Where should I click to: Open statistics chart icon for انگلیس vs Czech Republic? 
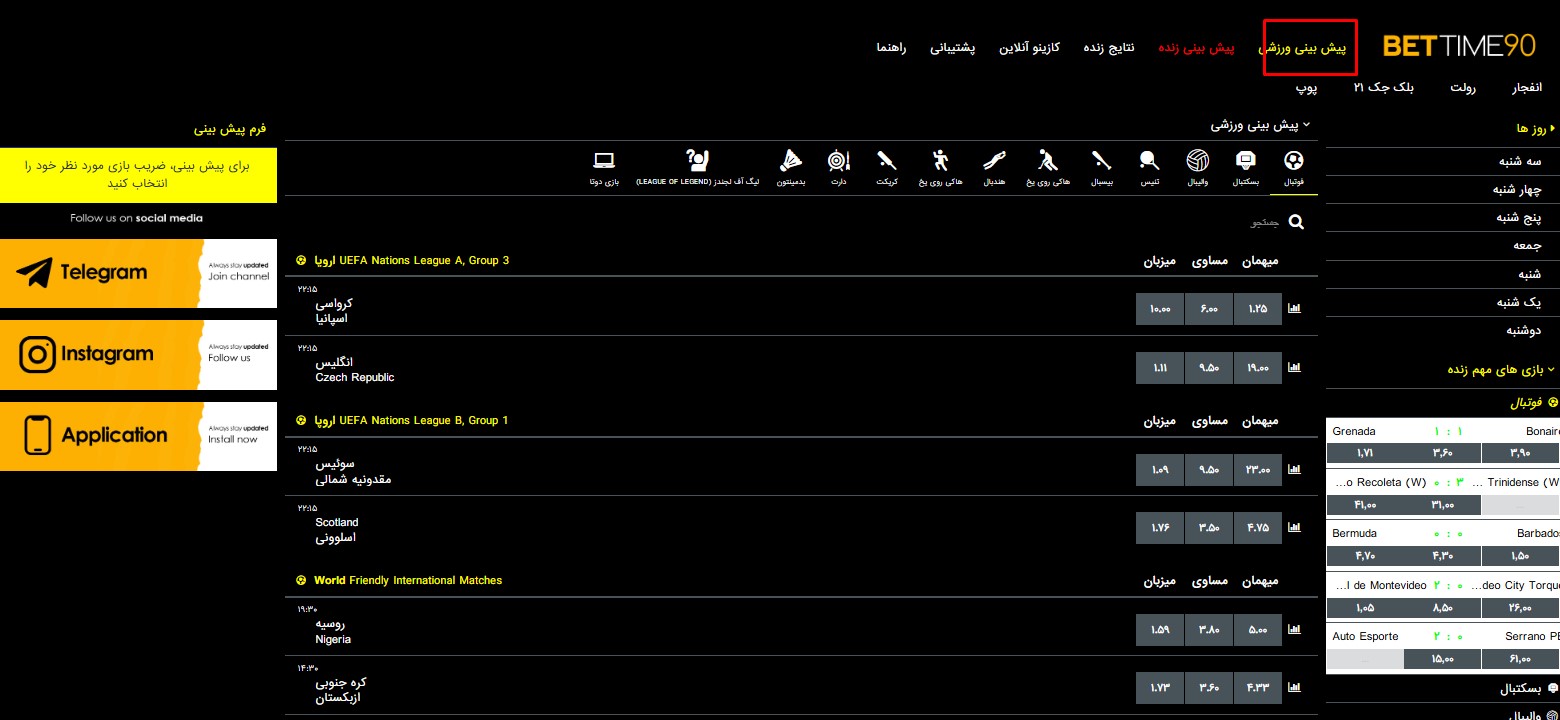pos(1295,368)
